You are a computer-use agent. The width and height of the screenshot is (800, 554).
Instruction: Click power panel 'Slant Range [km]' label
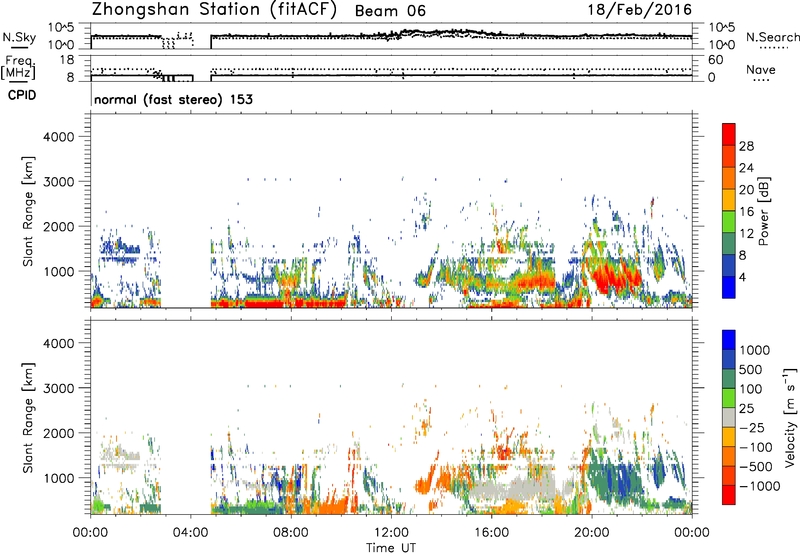pos(28,211)
